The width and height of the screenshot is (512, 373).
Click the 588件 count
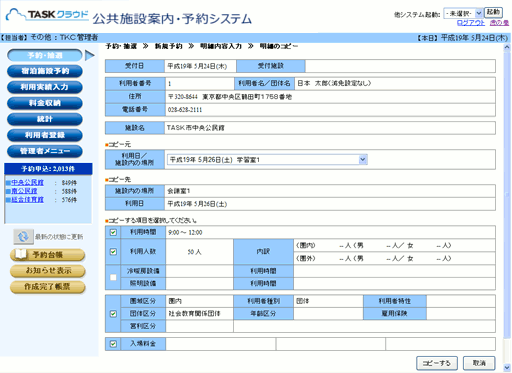click(69, 191)
